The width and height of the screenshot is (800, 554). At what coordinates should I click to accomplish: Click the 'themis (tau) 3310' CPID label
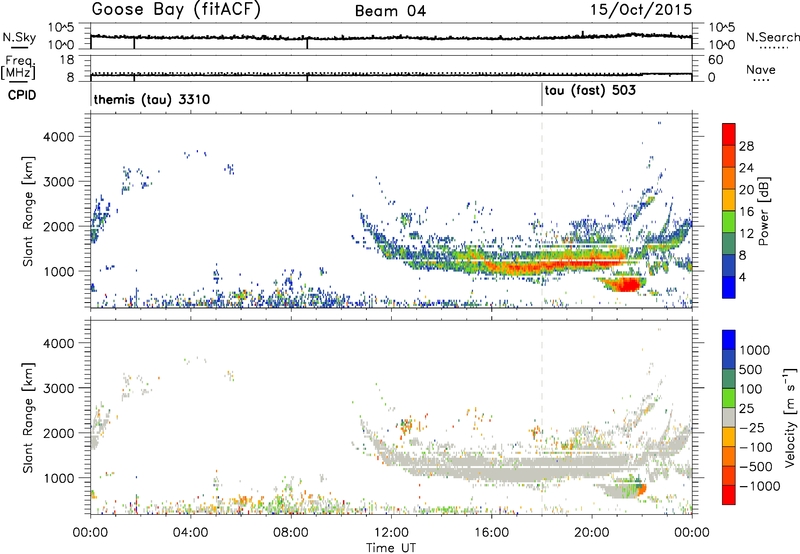tap(152, 99)
